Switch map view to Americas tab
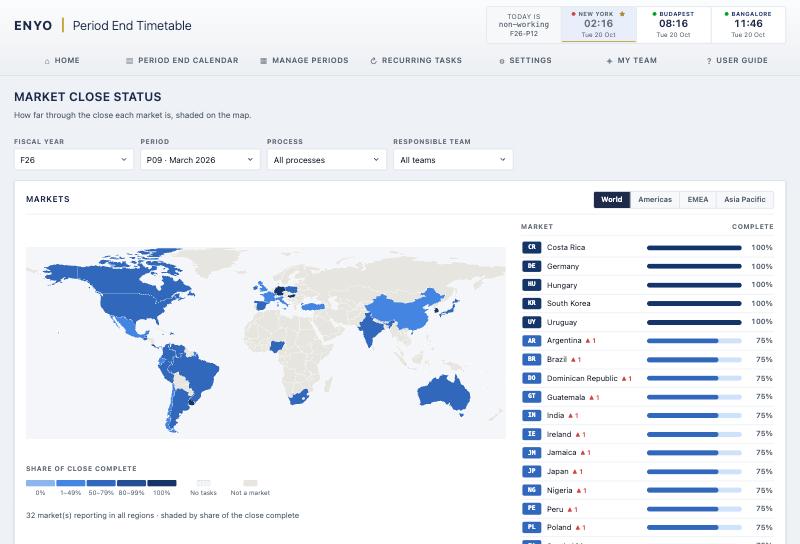 pos(655,200)
